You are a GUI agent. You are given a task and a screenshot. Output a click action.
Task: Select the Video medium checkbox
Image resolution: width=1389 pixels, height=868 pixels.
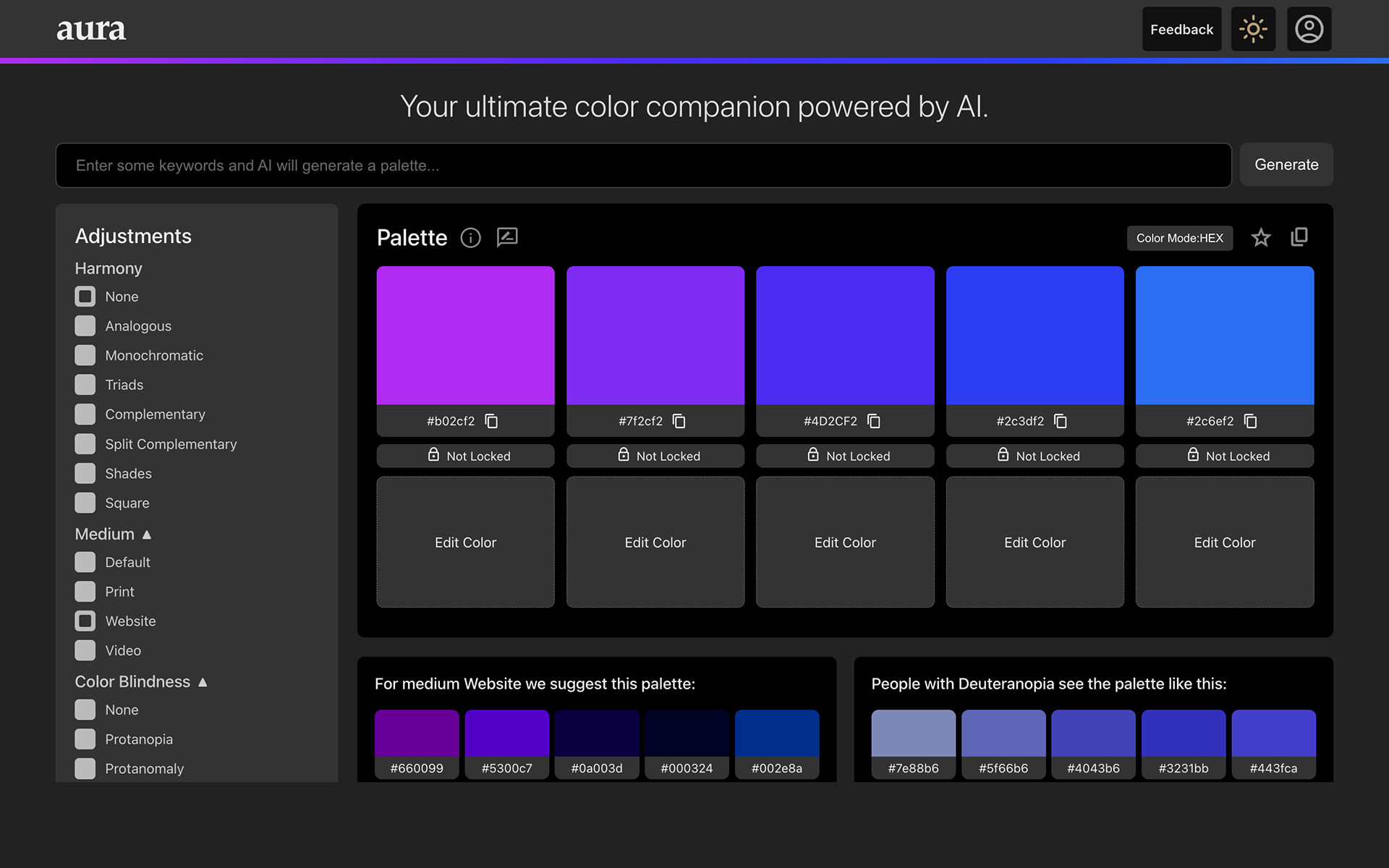(x=85, y=650)
